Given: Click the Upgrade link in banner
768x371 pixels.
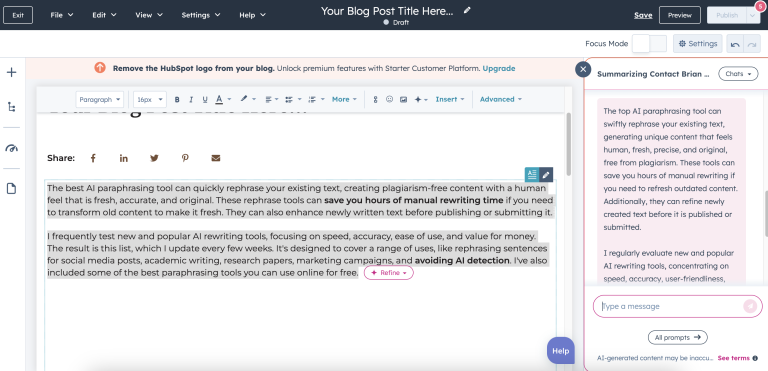Looking at the screenshot, I should click(x=499, y=69).
